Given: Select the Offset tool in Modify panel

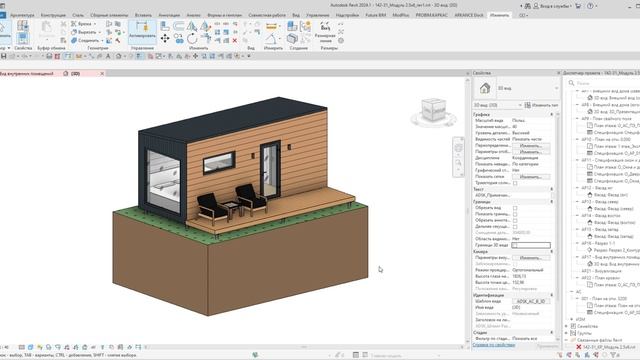Looking at the screenshot, I should tap(178, 26).
